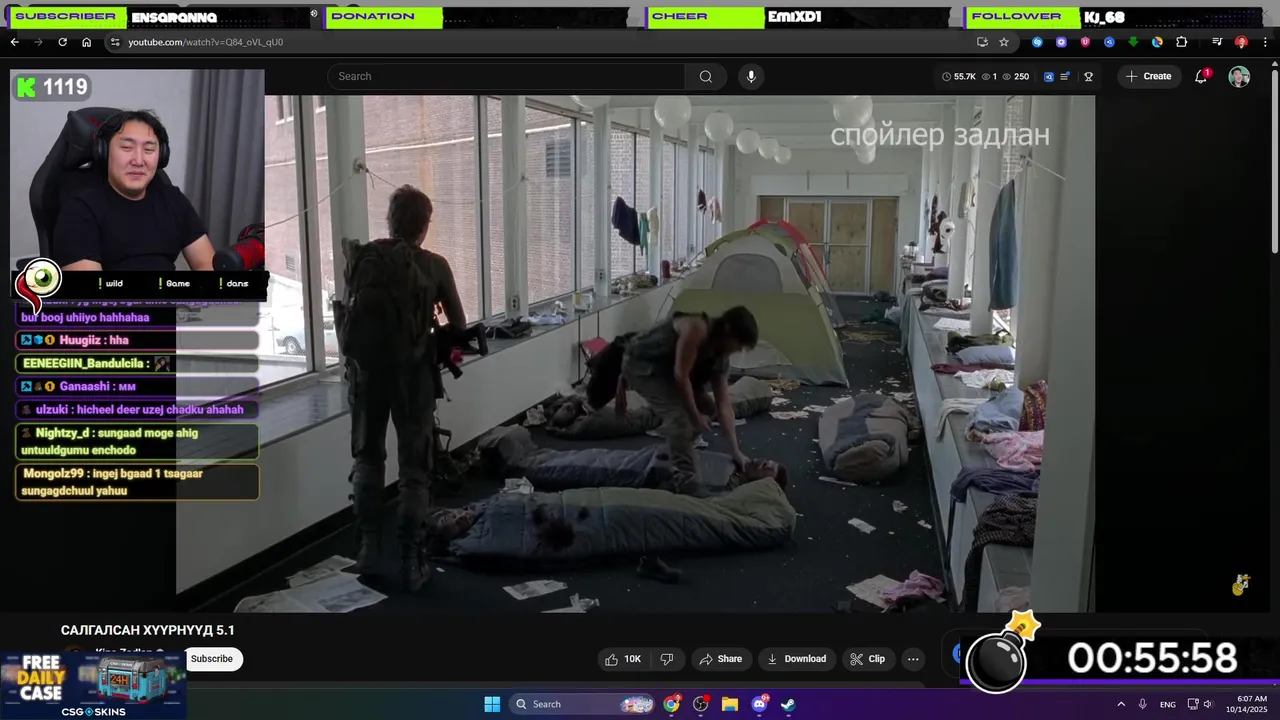Open the Shazam browser extension

1037,42
